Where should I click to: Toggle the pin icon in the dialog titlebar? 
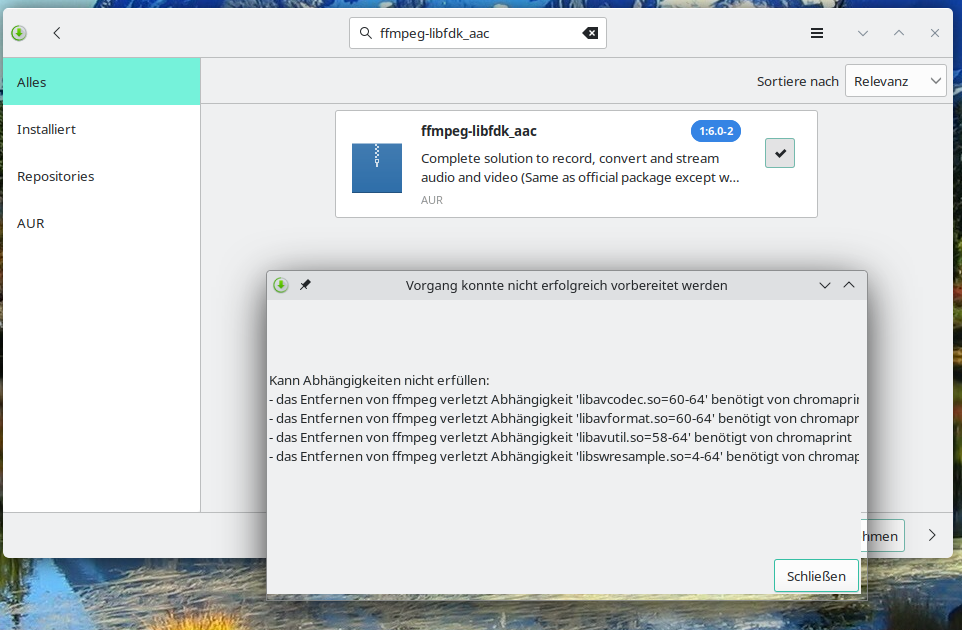[x=305, y=285]
